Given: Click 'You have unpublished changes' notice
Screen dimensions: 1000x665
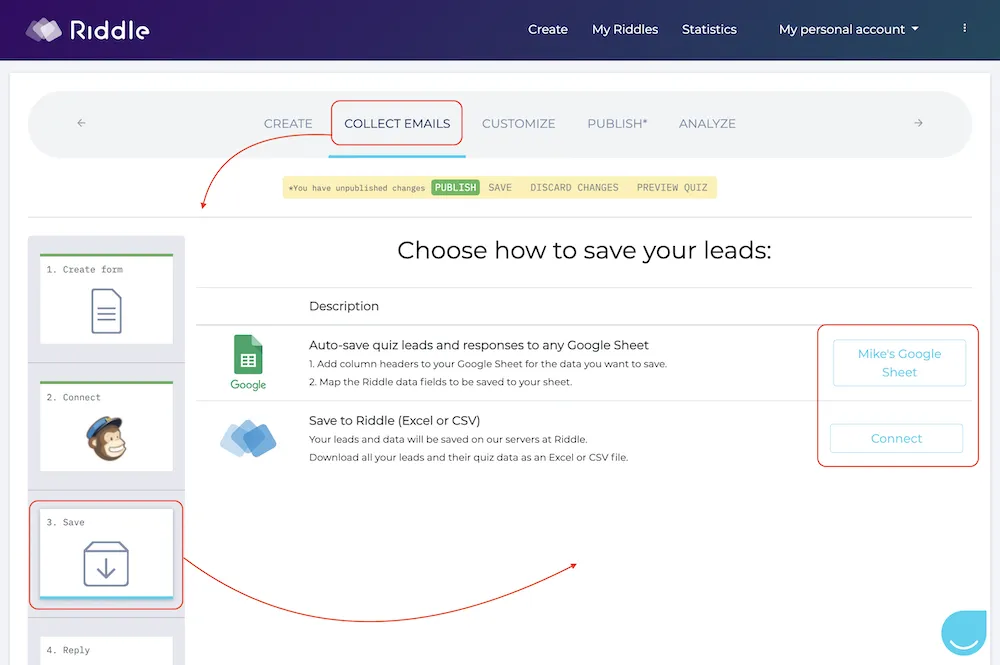Looking at the screenshot, I should click(x=357, y=188).
